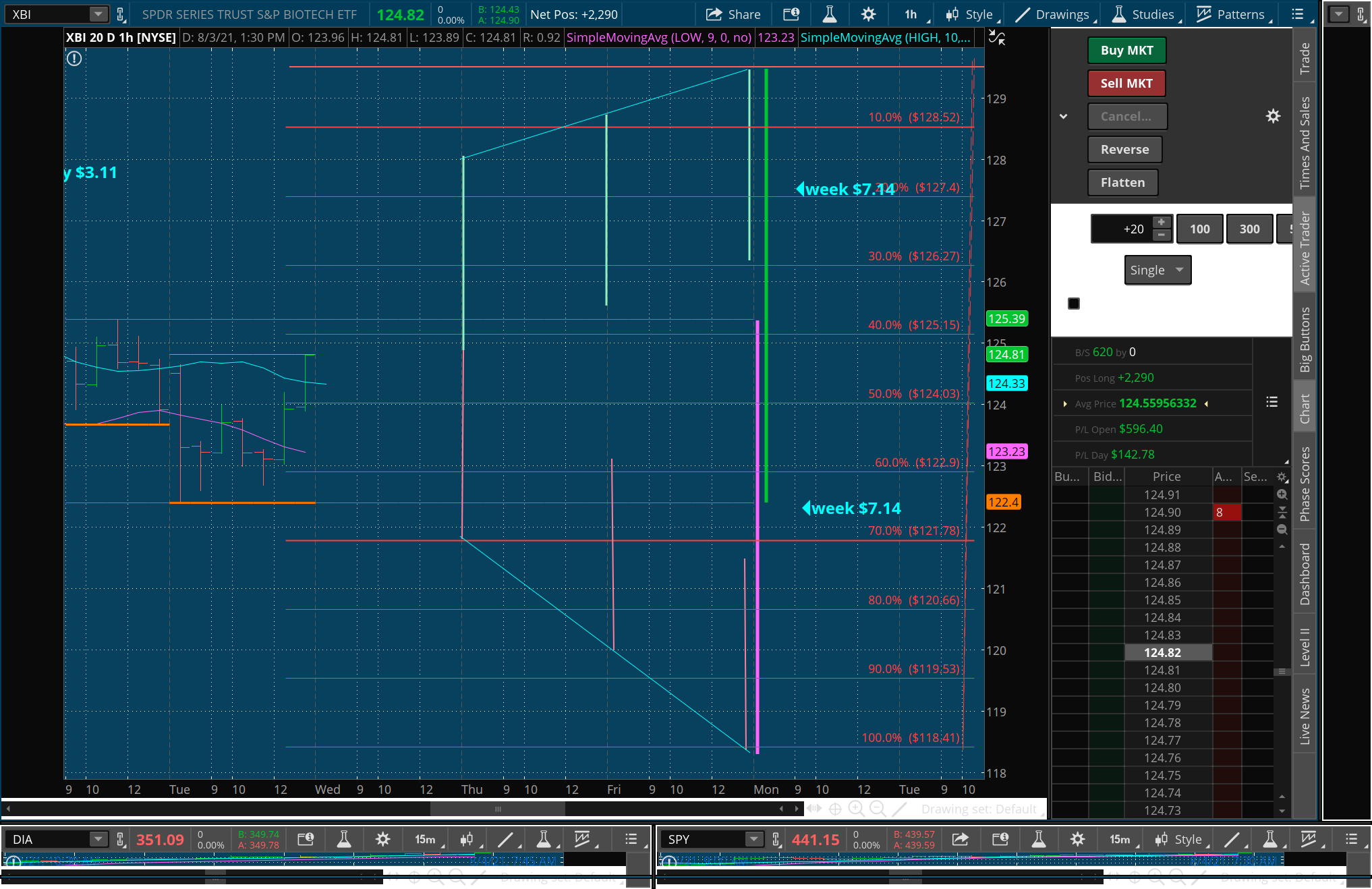The width and height of the screenshot is (1372, 889).
Task: Click the zoom in magnifier below the chart
Action: coord(856,809)
